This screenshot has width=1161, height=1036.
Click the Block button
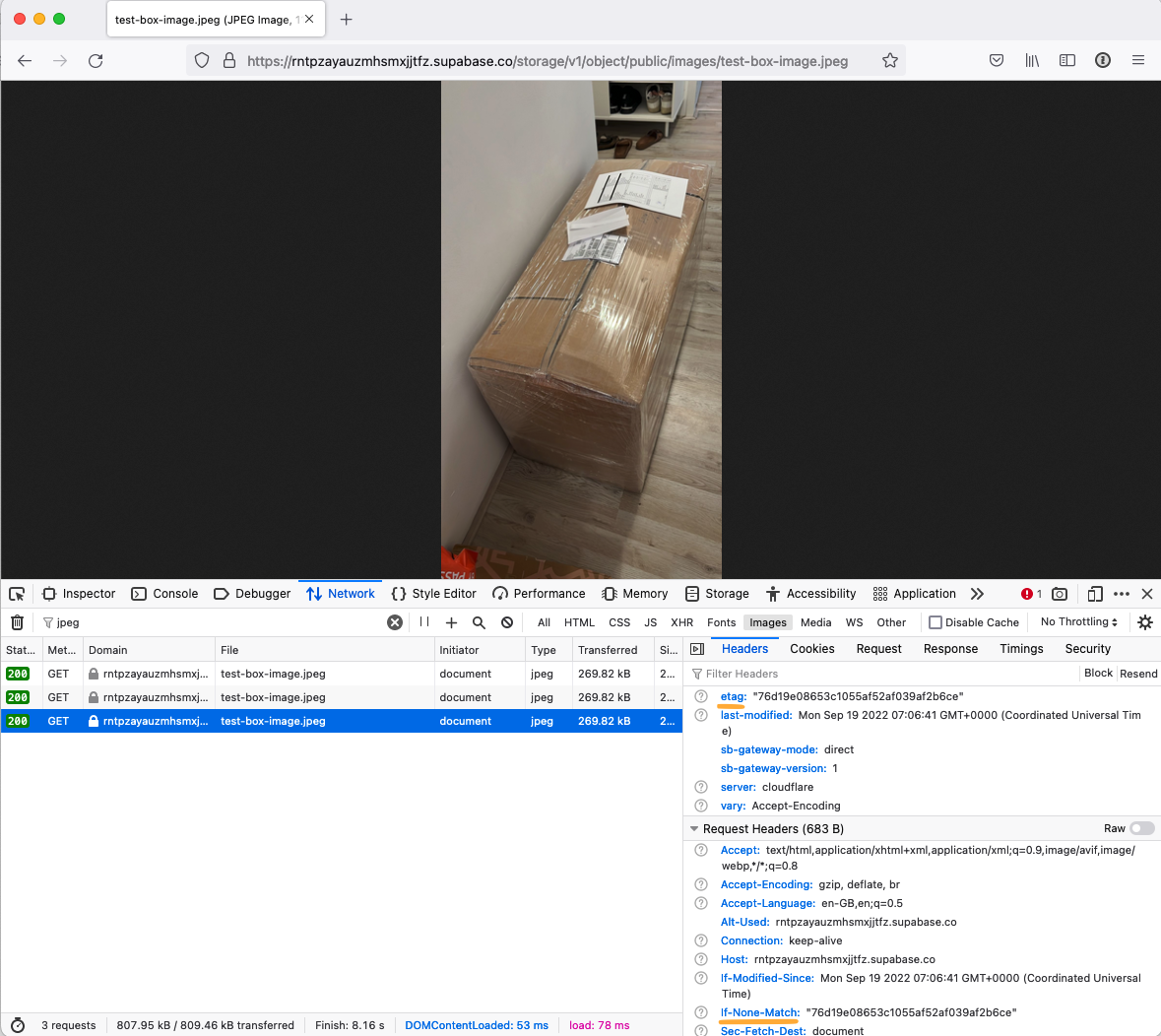1098,673
